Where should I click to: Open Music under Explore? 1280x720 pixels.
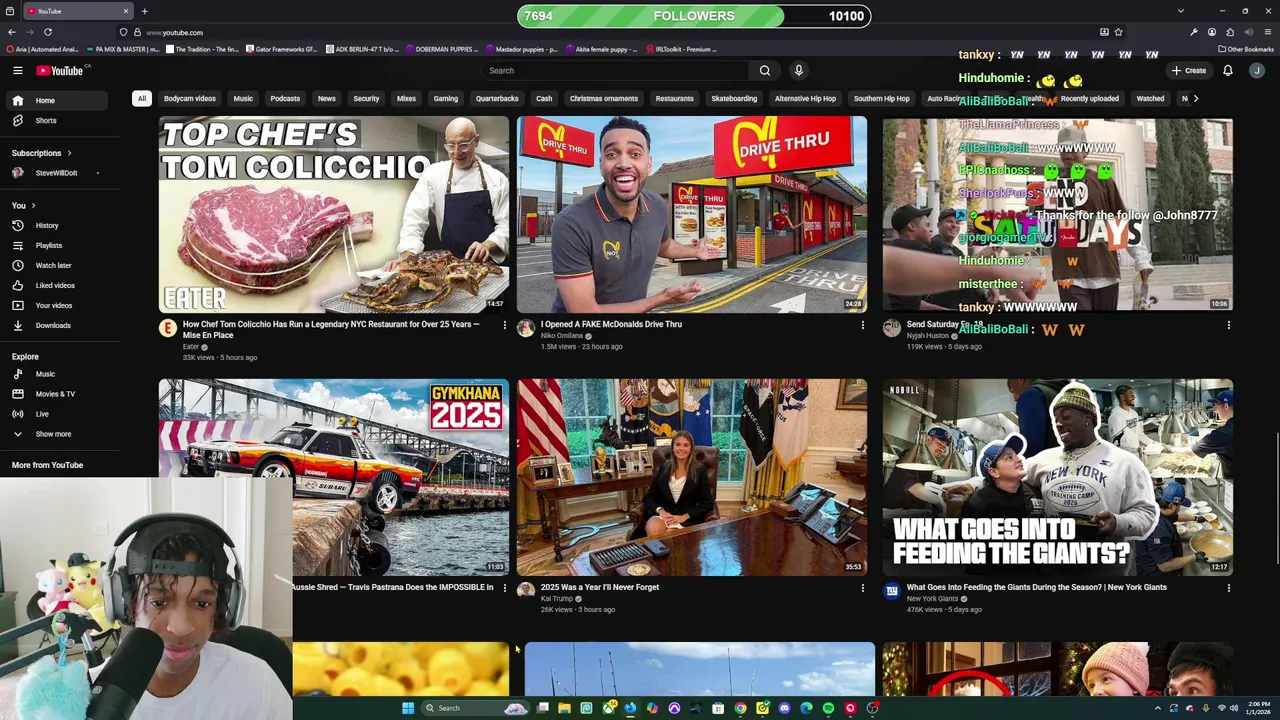(58, 374)
